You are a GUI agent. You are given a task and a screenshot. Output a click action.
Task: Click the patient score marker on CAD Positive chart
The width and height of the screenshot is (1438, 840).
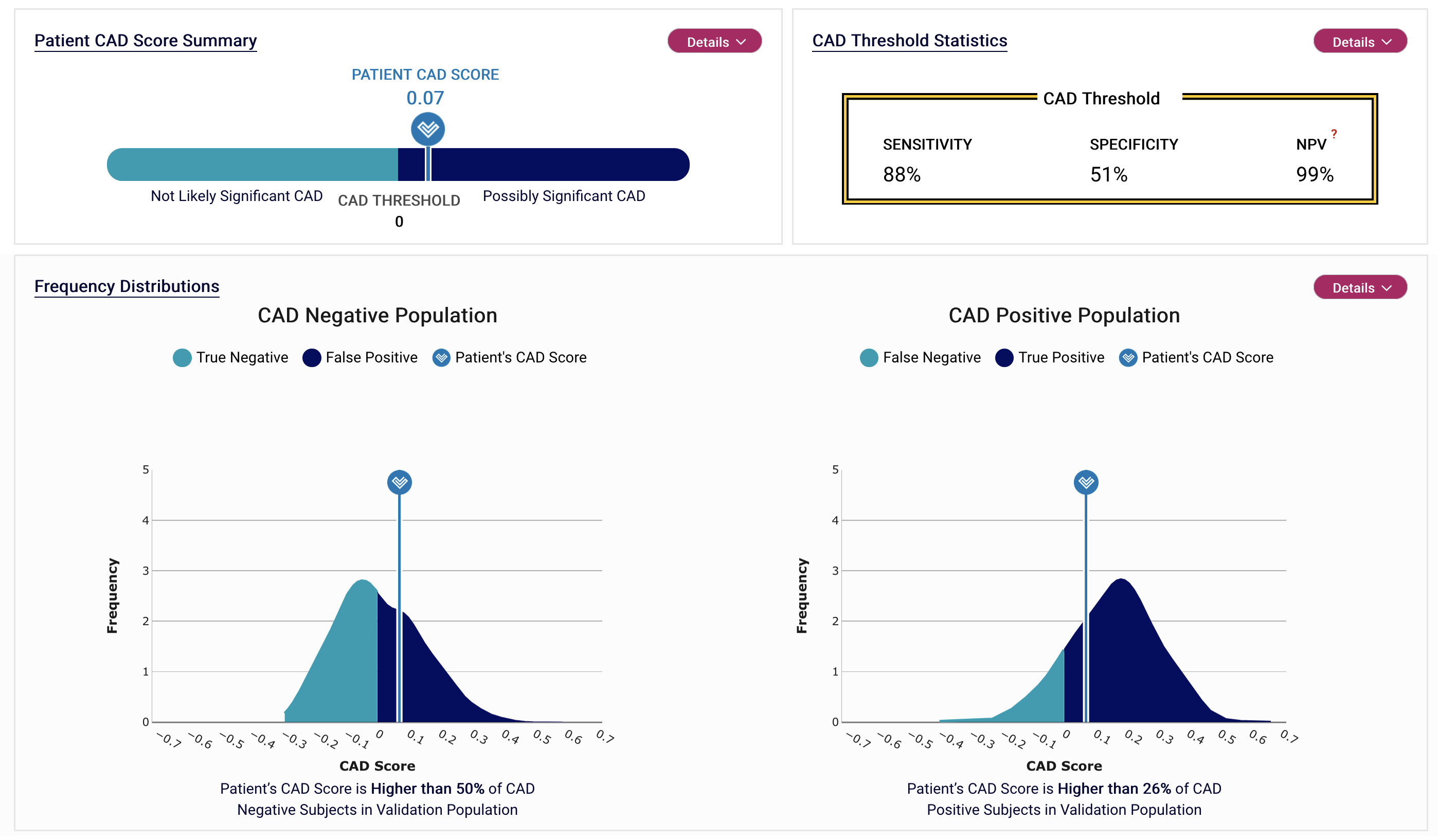point(1085,482)
